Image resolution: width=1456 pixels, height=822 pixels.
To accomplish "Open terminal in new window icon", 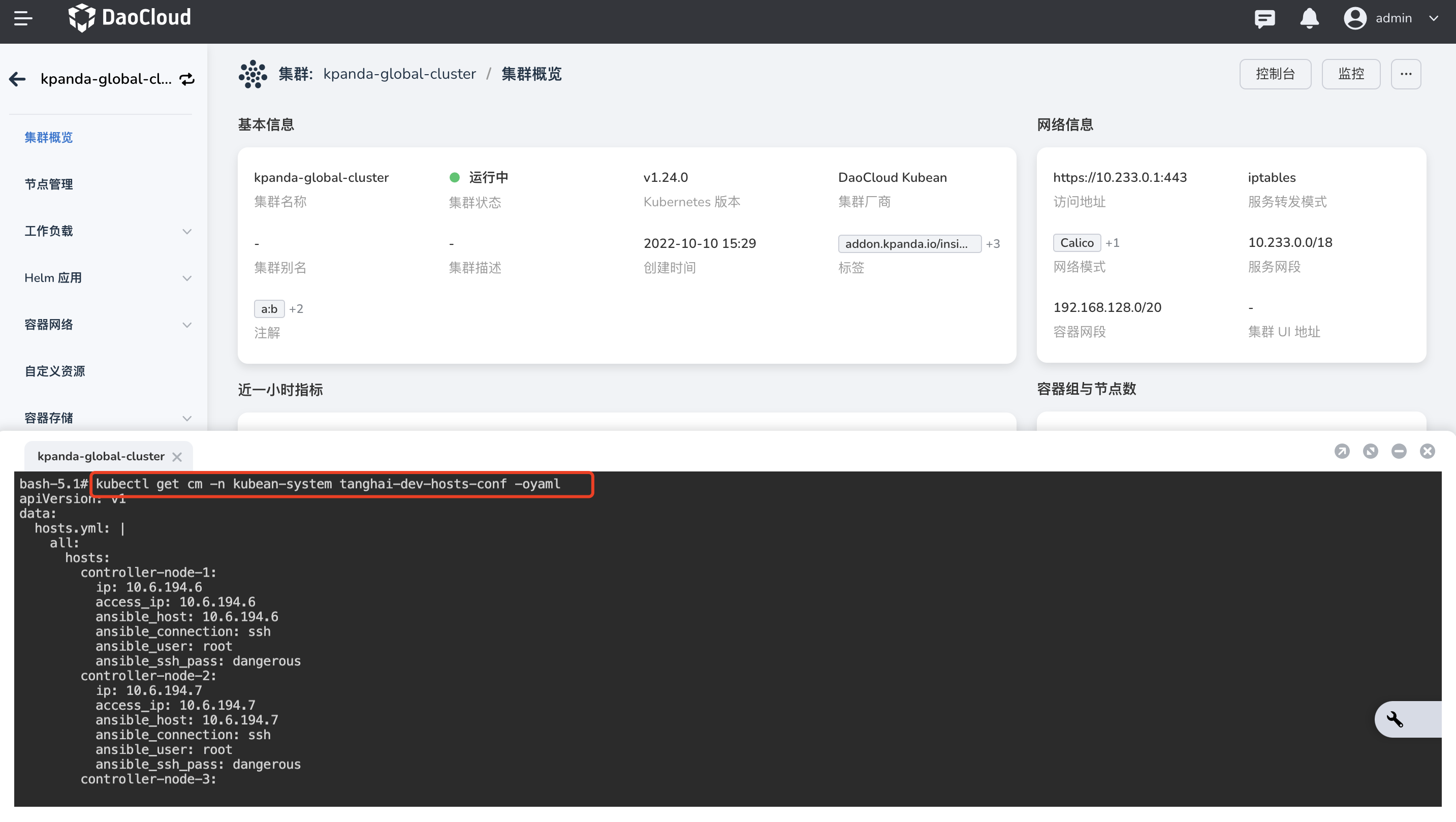I will 1342,451.
